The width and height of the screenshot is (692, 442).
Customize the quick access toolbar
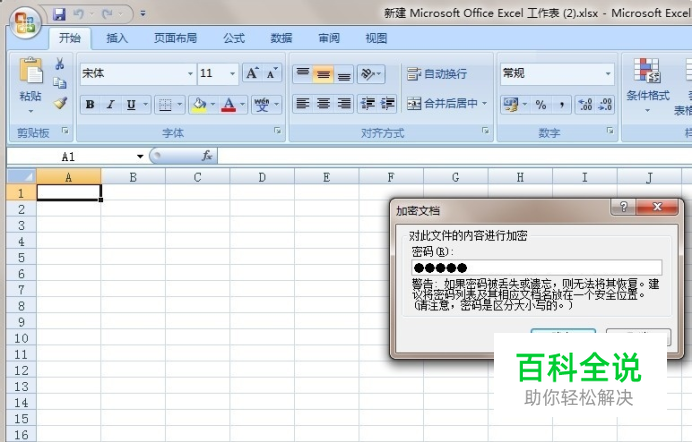143,14
